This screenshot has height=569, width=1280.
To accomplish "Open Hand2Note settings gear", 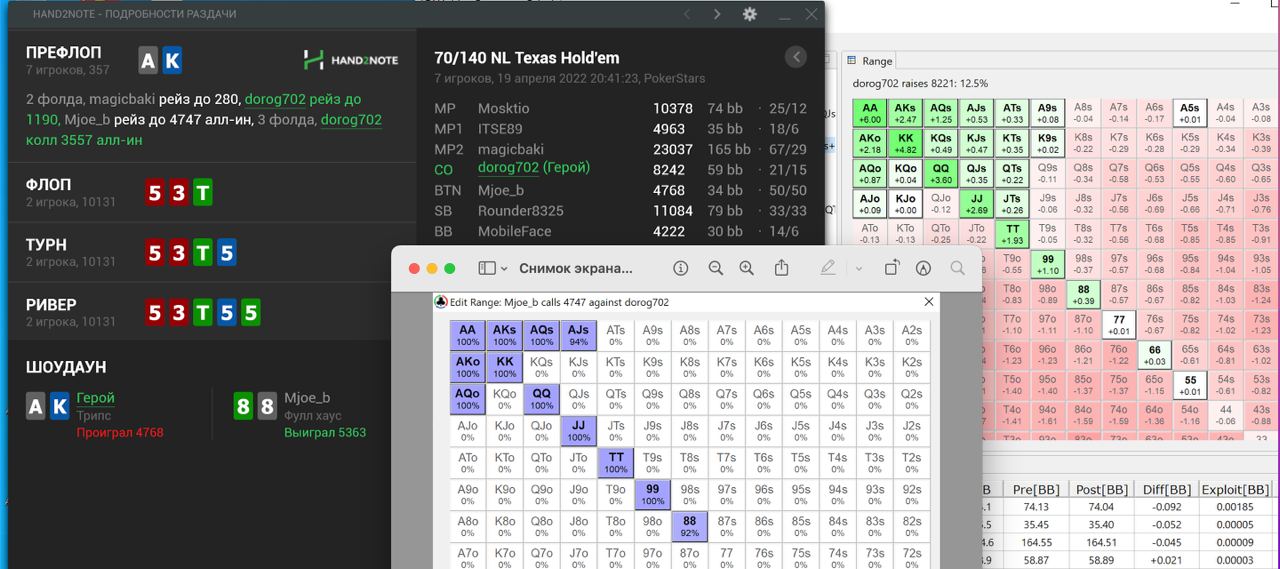I will click(x=749, y=14).
